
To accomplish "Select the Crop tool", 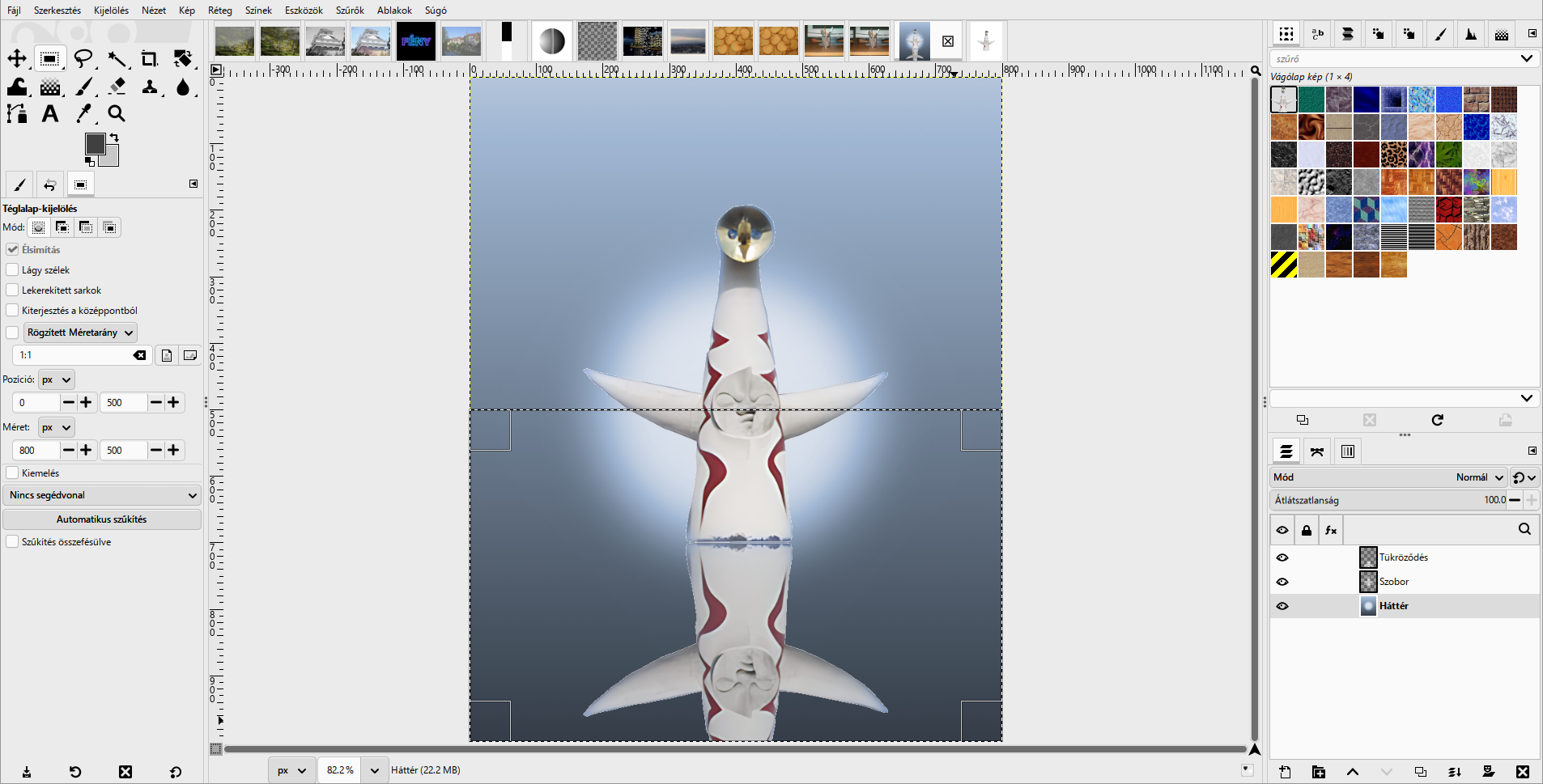I will click(149, 58).
